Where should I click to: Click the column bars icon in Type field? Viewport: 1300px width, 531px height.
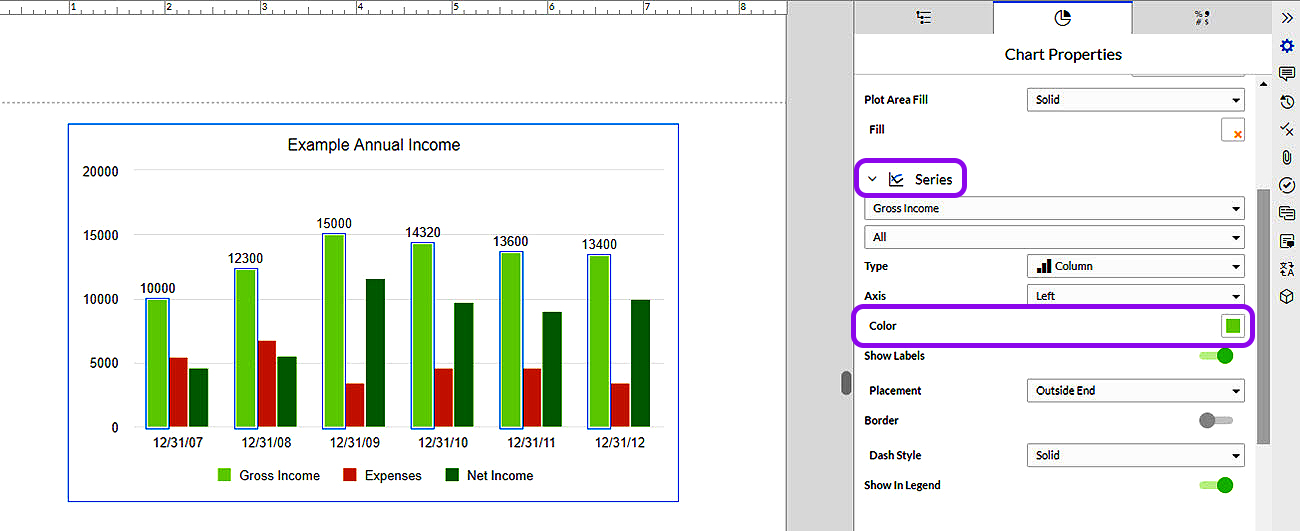pos(1044,266)
